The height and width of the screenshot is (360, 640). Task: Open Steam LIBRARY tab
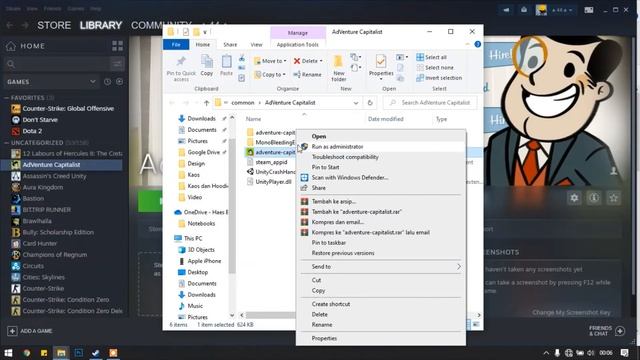click(x=101, y=25)
